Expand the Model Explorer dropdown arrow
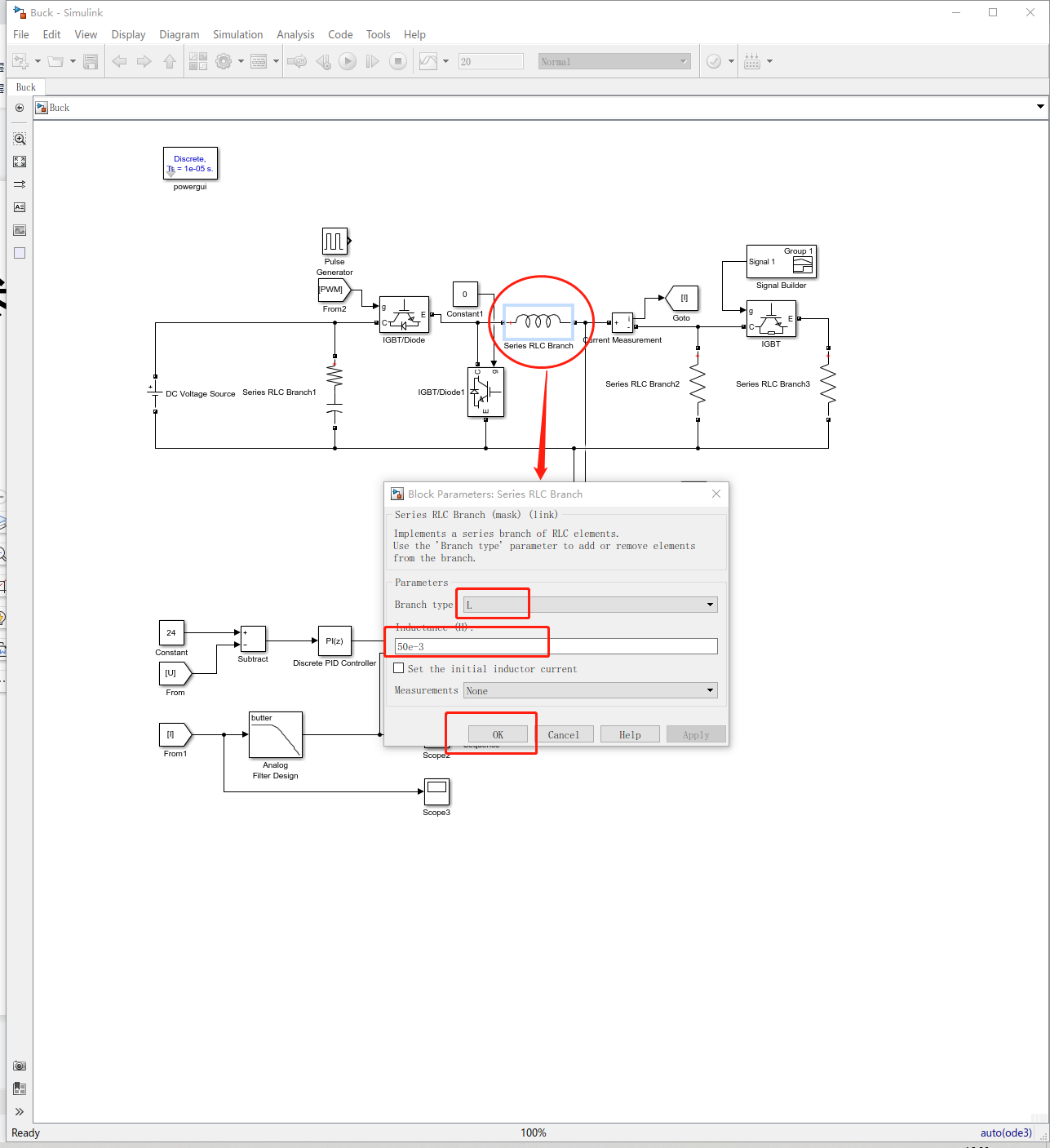Image resolution: width=1050 pixels, height=1148 pixels. pyautogui.click(x=276, y=61)
